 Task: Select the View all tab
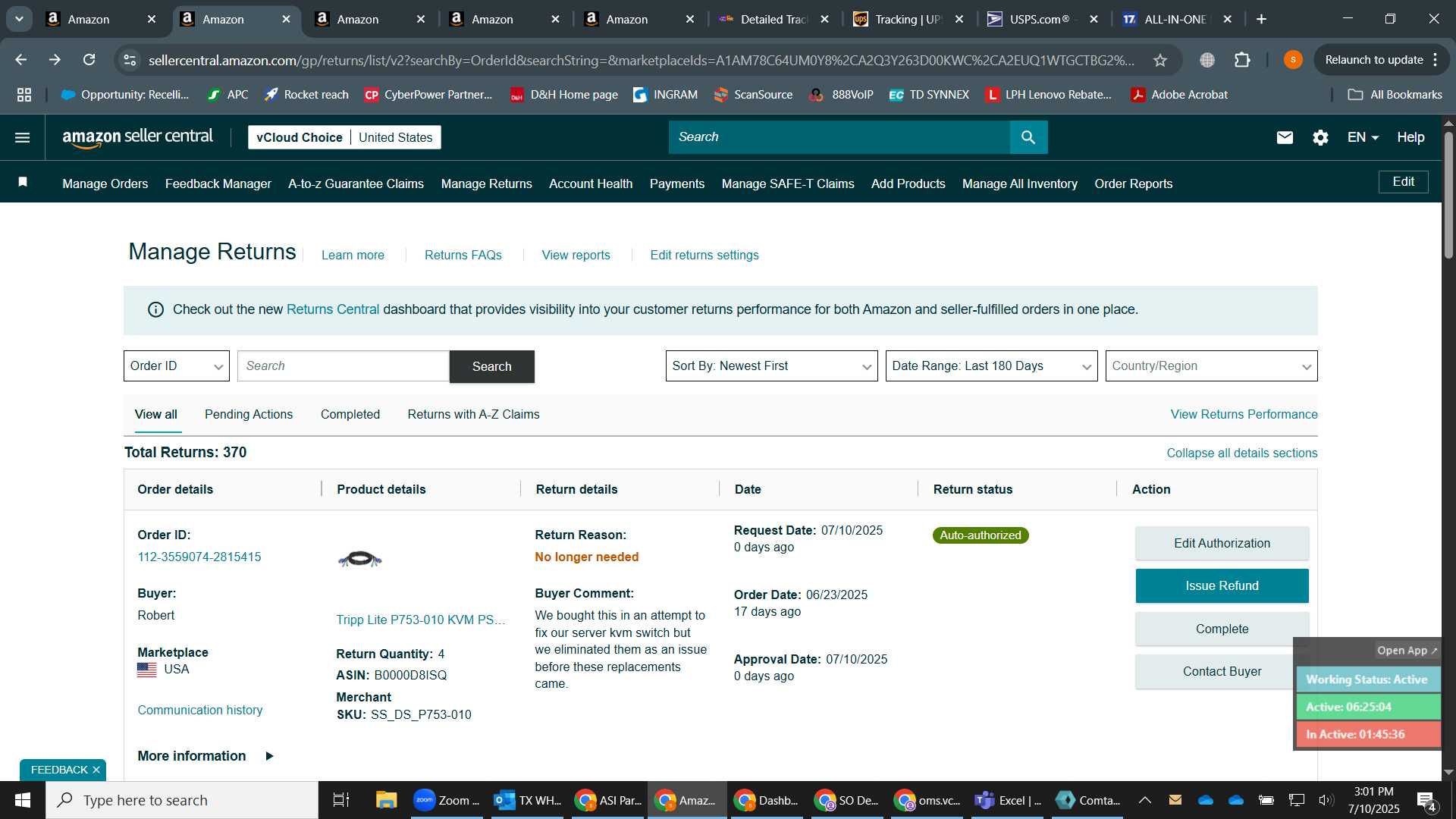tap(156, 415)
